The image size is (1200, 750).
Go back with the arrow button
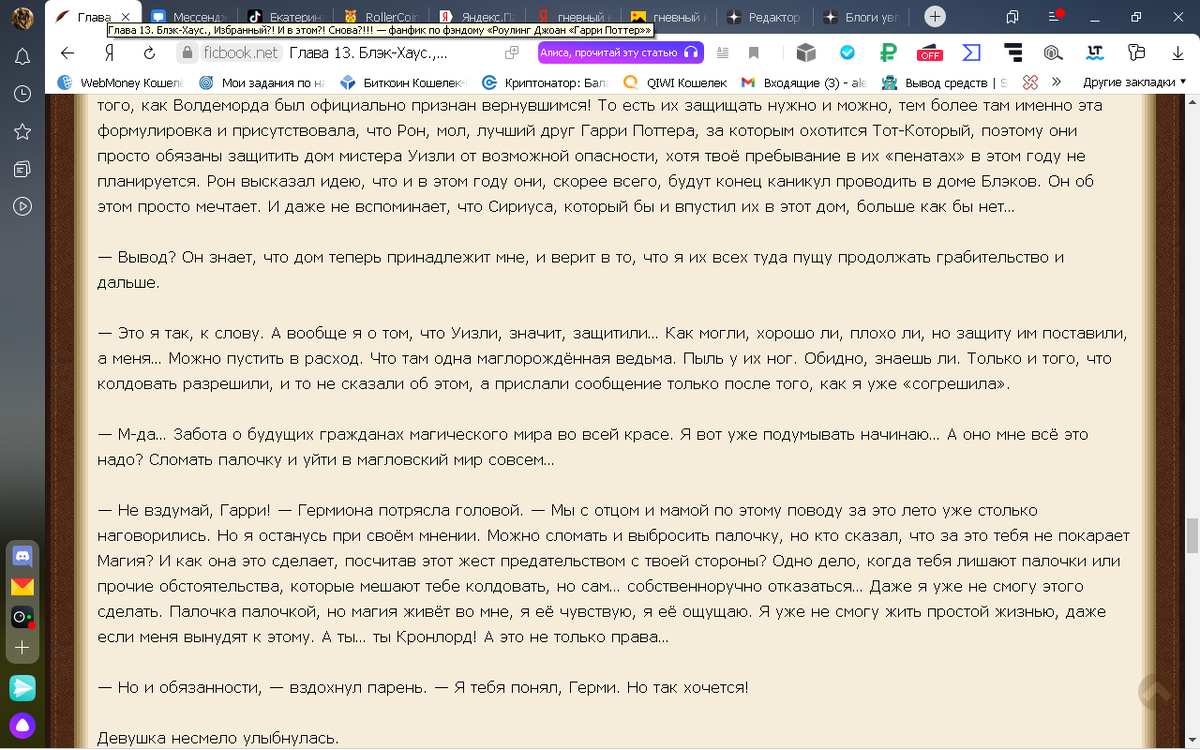(x=67, y=53)
